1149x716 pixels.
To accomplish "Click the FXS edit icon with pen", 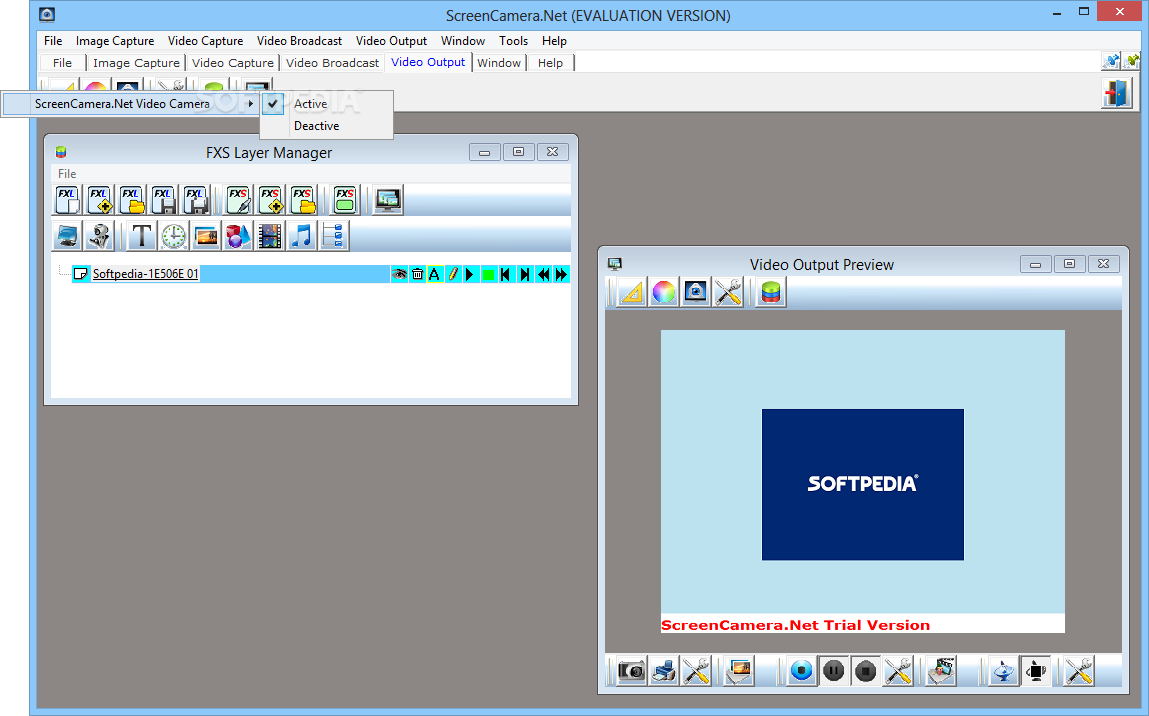I will [238, 199].
